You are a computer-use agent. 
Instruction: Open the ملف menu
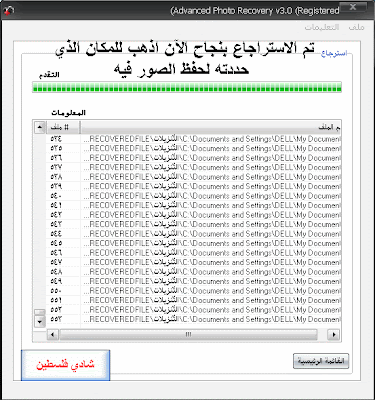[356, 27]
